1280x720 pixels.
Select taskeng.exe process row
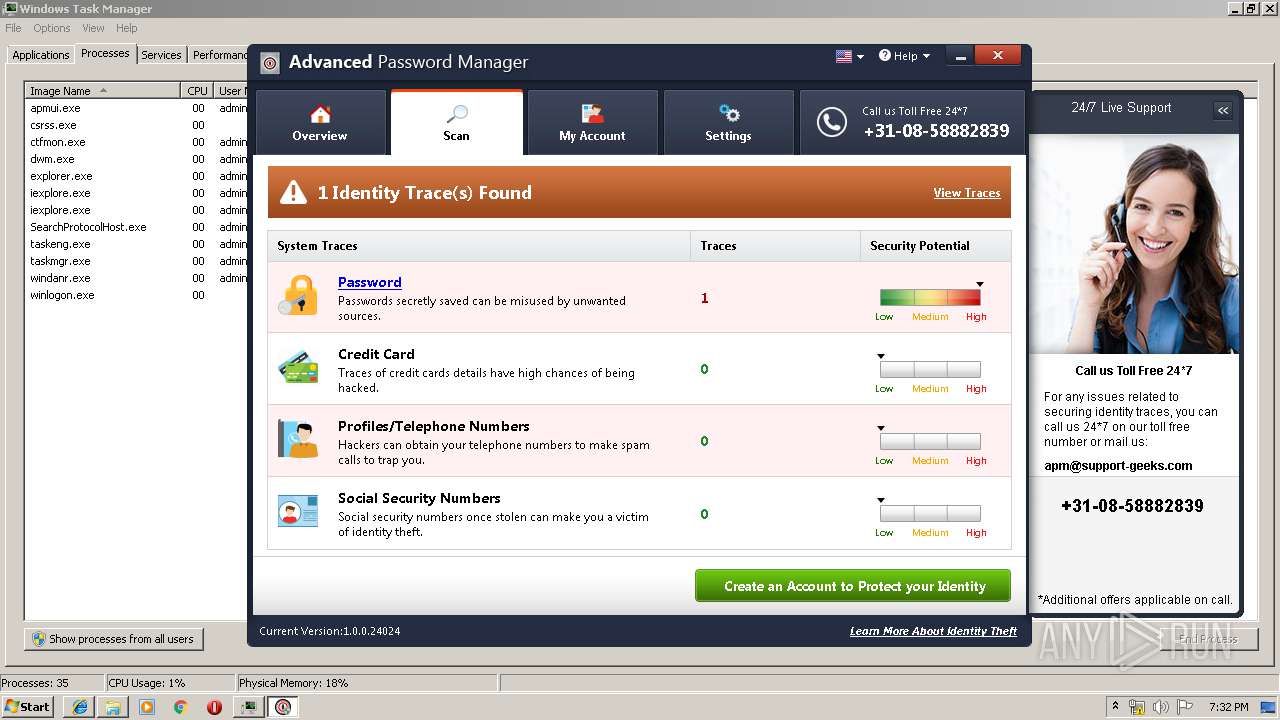click(136, 244)
